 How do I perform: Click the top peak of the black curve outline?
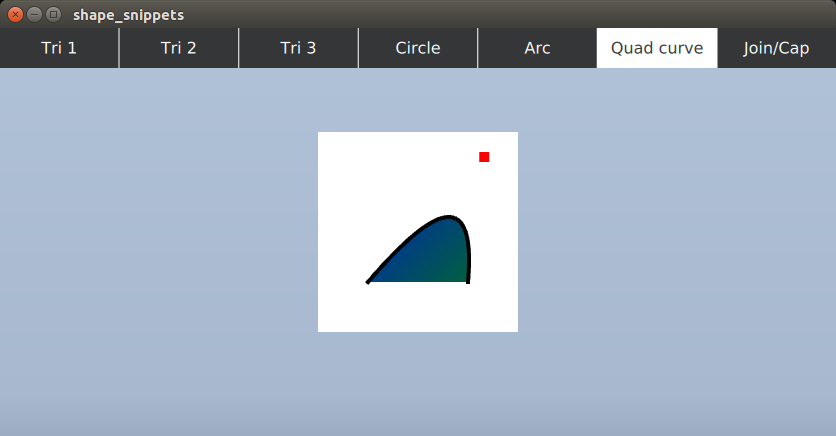tap(451, 216)
